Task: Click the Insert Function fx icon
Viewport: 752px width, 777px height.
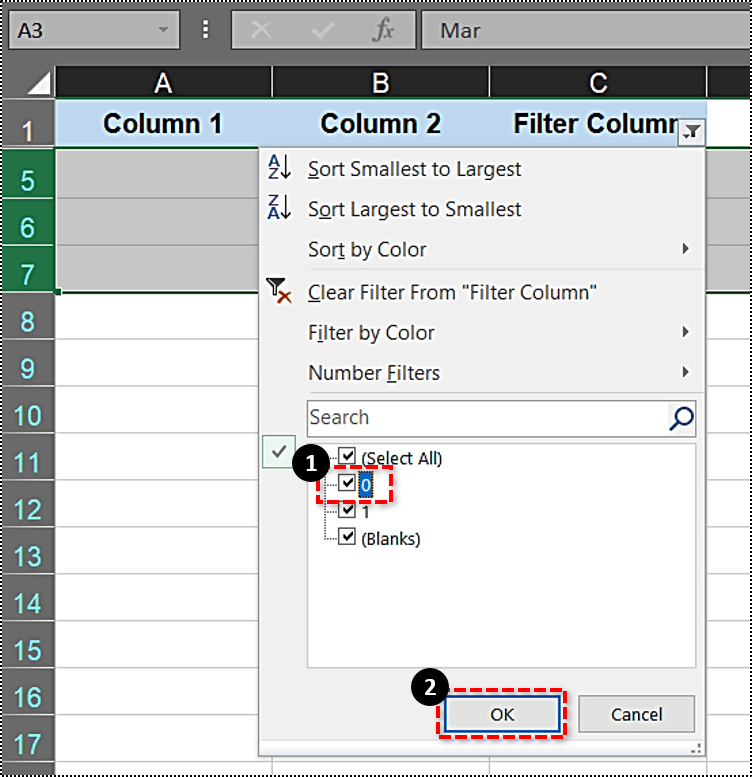Action: 382,30
